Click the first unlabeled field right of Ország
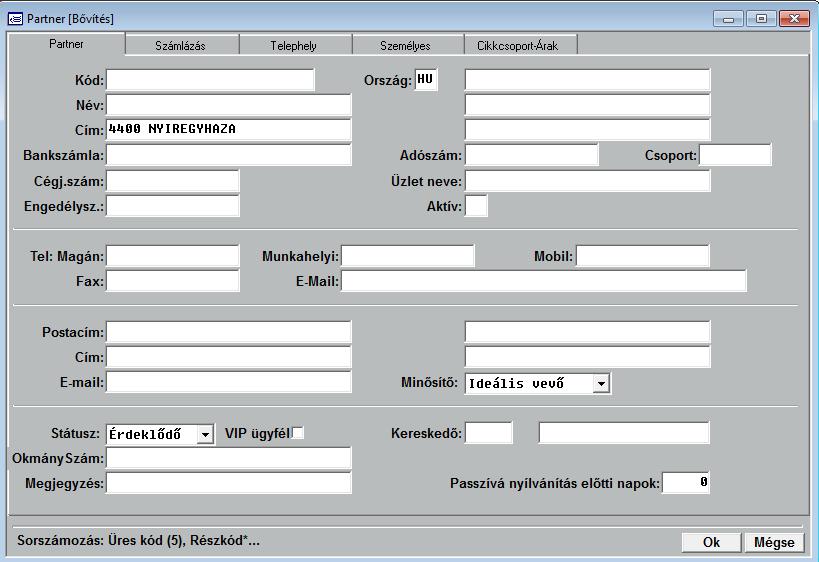This screenshot has width=819, height=562. pyautogui.click(x=588, y=80)
